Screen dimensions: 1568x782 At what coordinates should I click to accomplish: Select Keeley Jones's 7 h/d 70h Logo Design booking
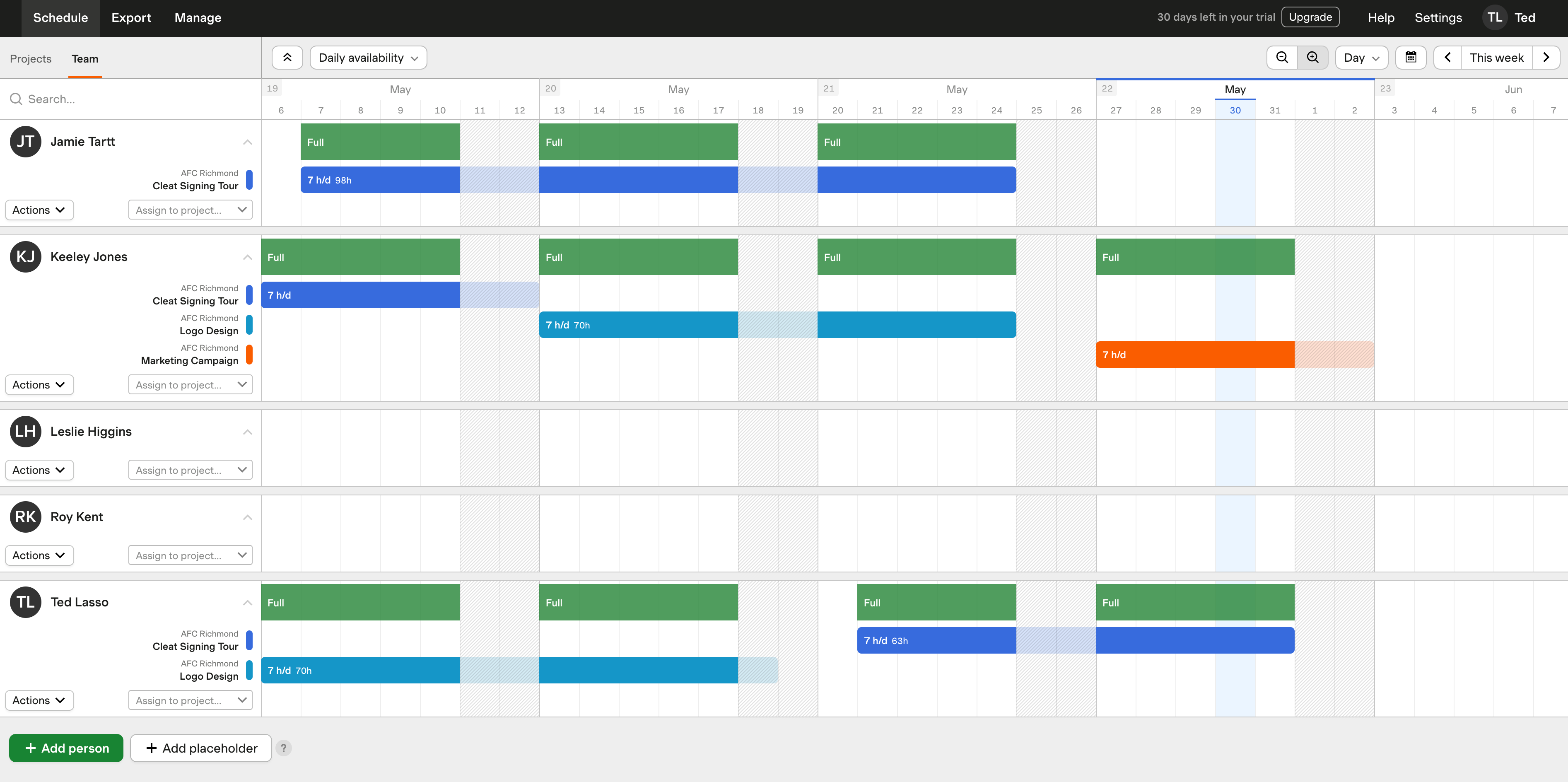(x=777, y=325)
